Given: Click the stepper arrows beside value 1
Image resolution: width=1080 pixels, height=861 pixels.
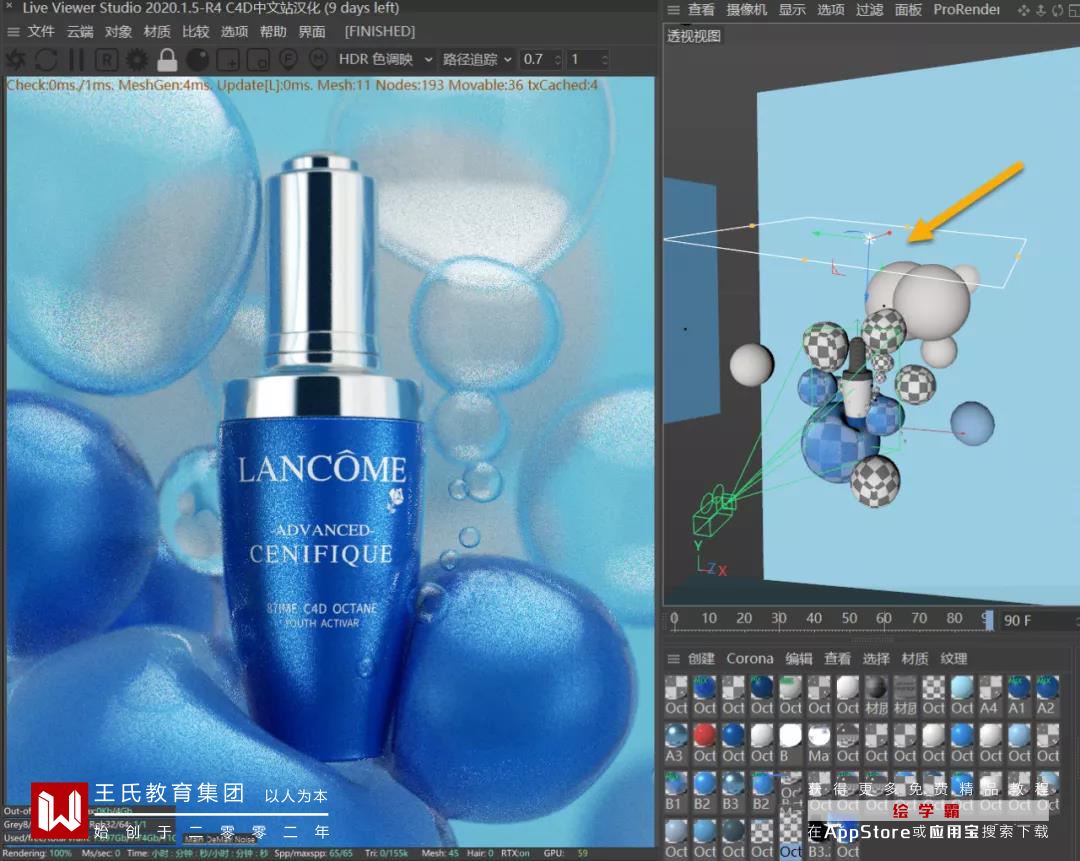Looking at the screenshot, I should tap(605, 60).
